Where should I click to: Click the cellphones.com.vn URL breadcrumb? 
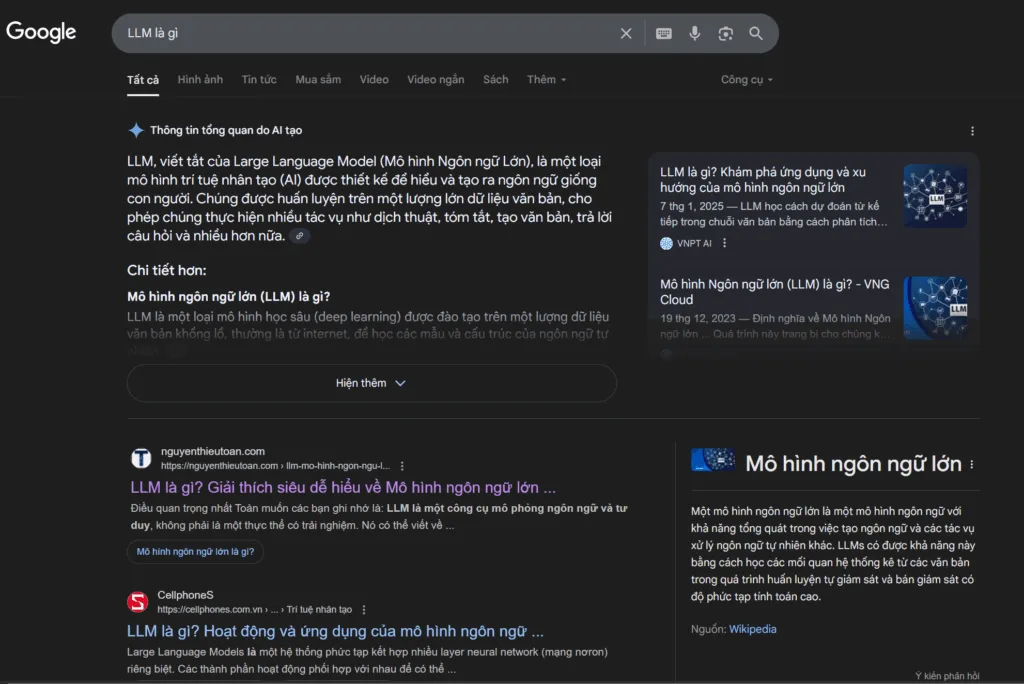click(255, 610)
